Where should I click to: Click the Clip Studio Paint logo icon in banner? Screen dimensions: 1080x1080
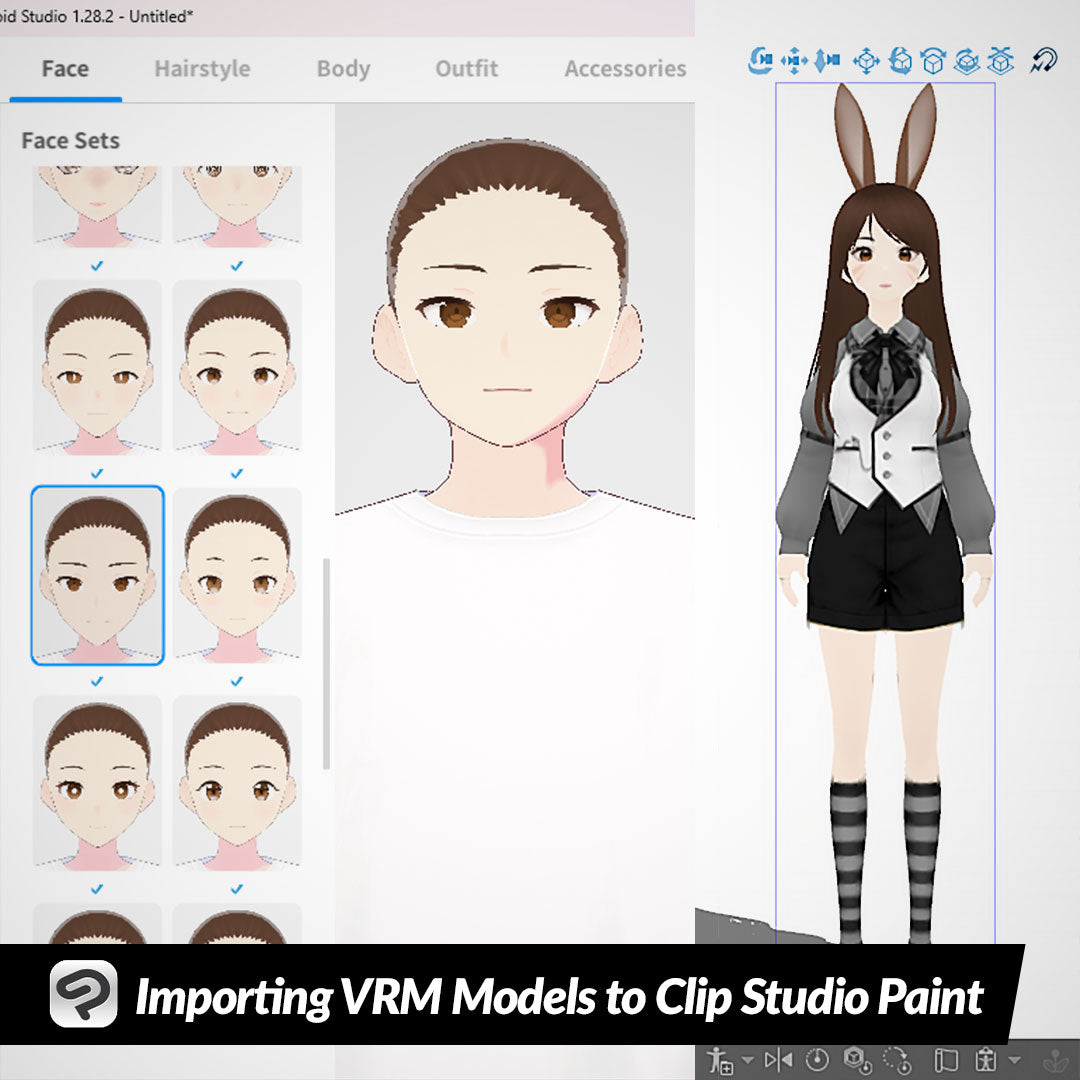pyautogui.click(x=84, y=994)
